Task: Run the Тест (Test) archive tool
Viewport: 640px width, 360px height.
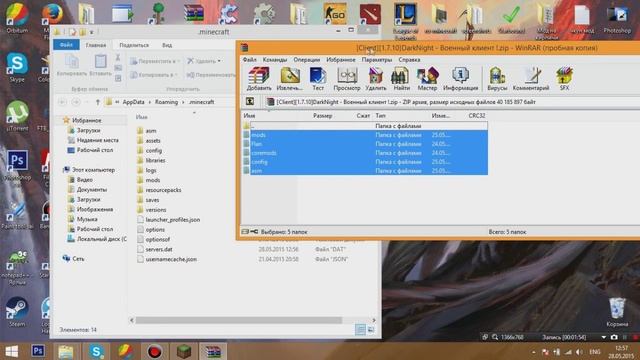Action: click(x=318, y=79)
